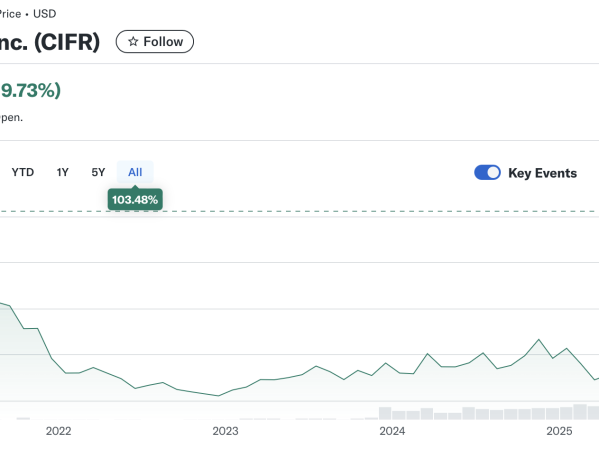Click the 103.48% performance tooltip badge
This screenshot has height=450, width=599.
[135, 199]
